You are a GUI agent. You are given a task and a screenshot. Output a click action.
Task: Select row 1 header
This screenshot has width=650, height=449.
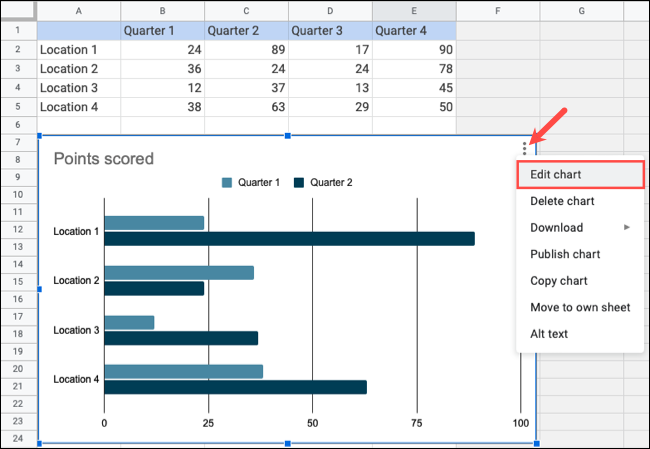click(x=18, y=30)
